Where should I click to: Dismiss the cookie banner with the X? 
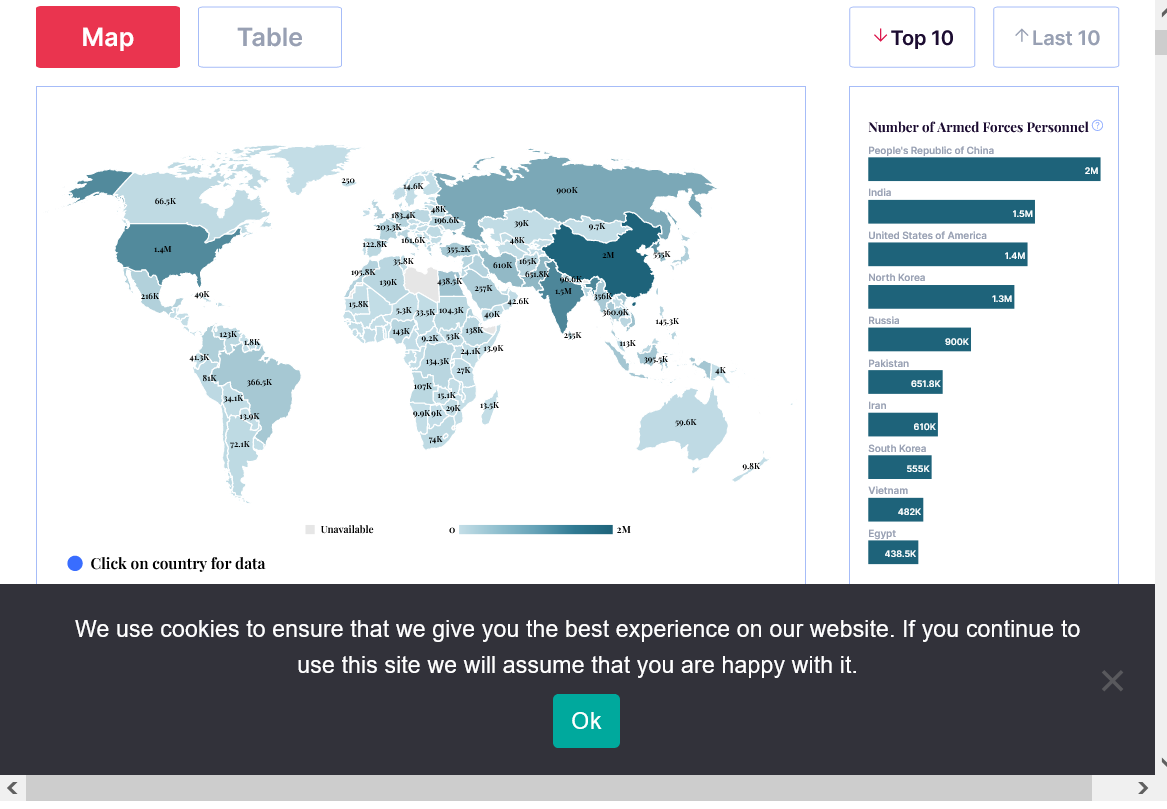1112,681
